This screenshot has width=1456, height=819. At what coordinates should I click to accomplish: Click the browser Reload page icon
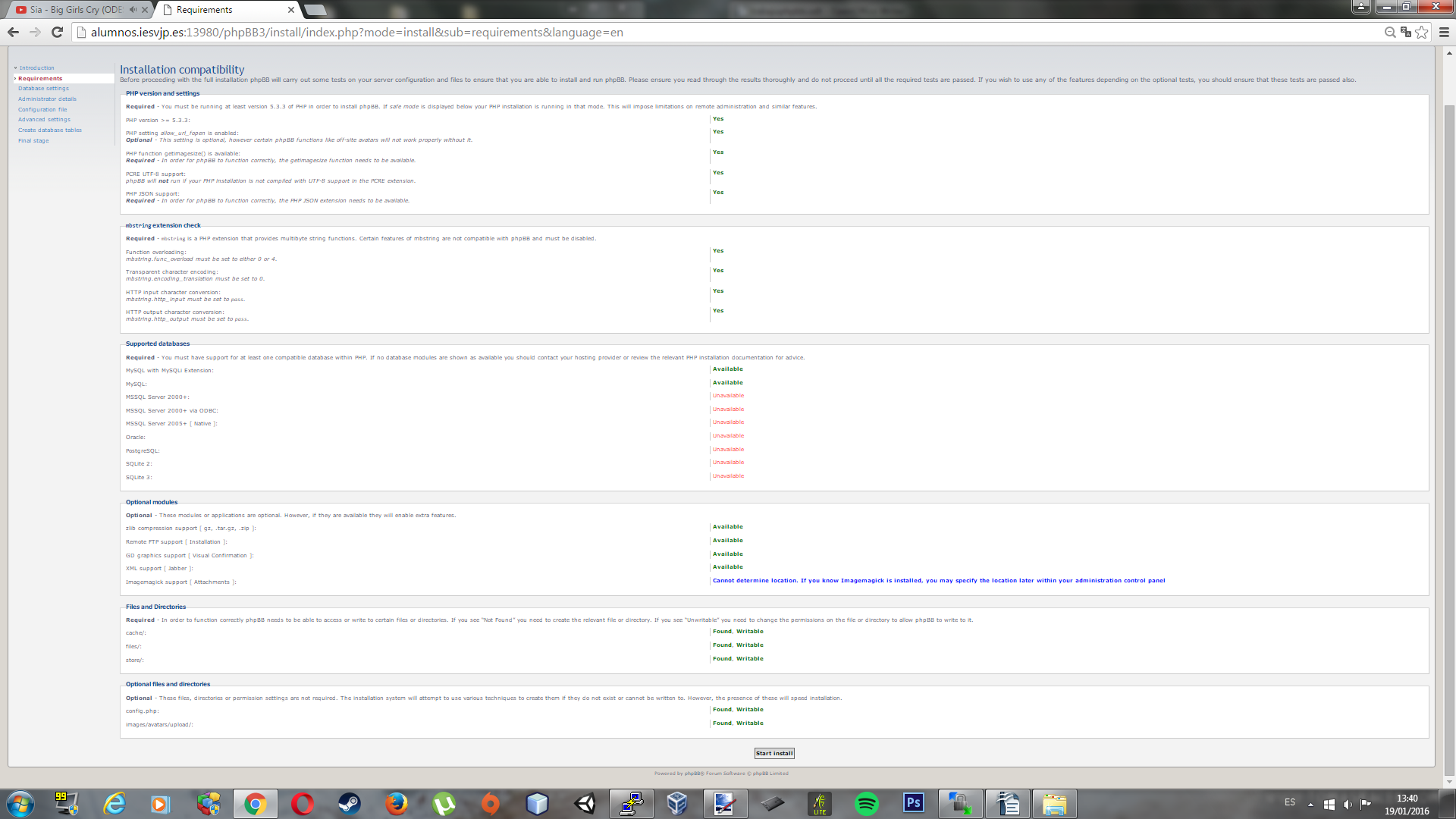(57, 32)
